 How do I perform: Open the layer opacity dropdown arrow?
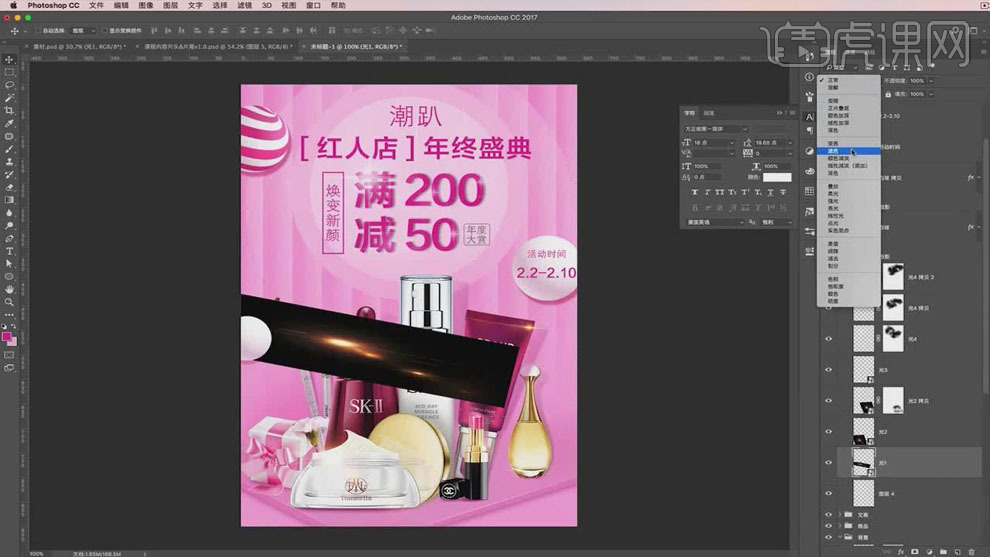click(x=931, y=81)
